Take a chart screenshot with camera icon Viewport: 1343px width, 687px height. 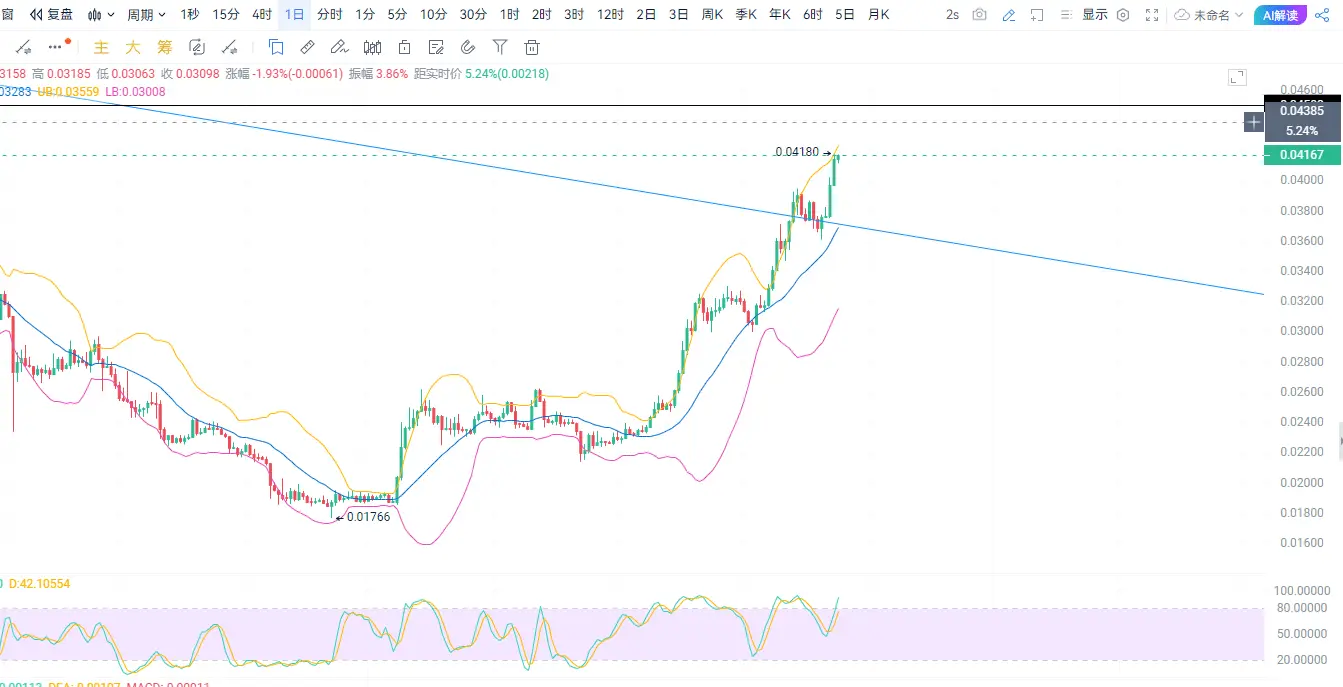(979, 15)
